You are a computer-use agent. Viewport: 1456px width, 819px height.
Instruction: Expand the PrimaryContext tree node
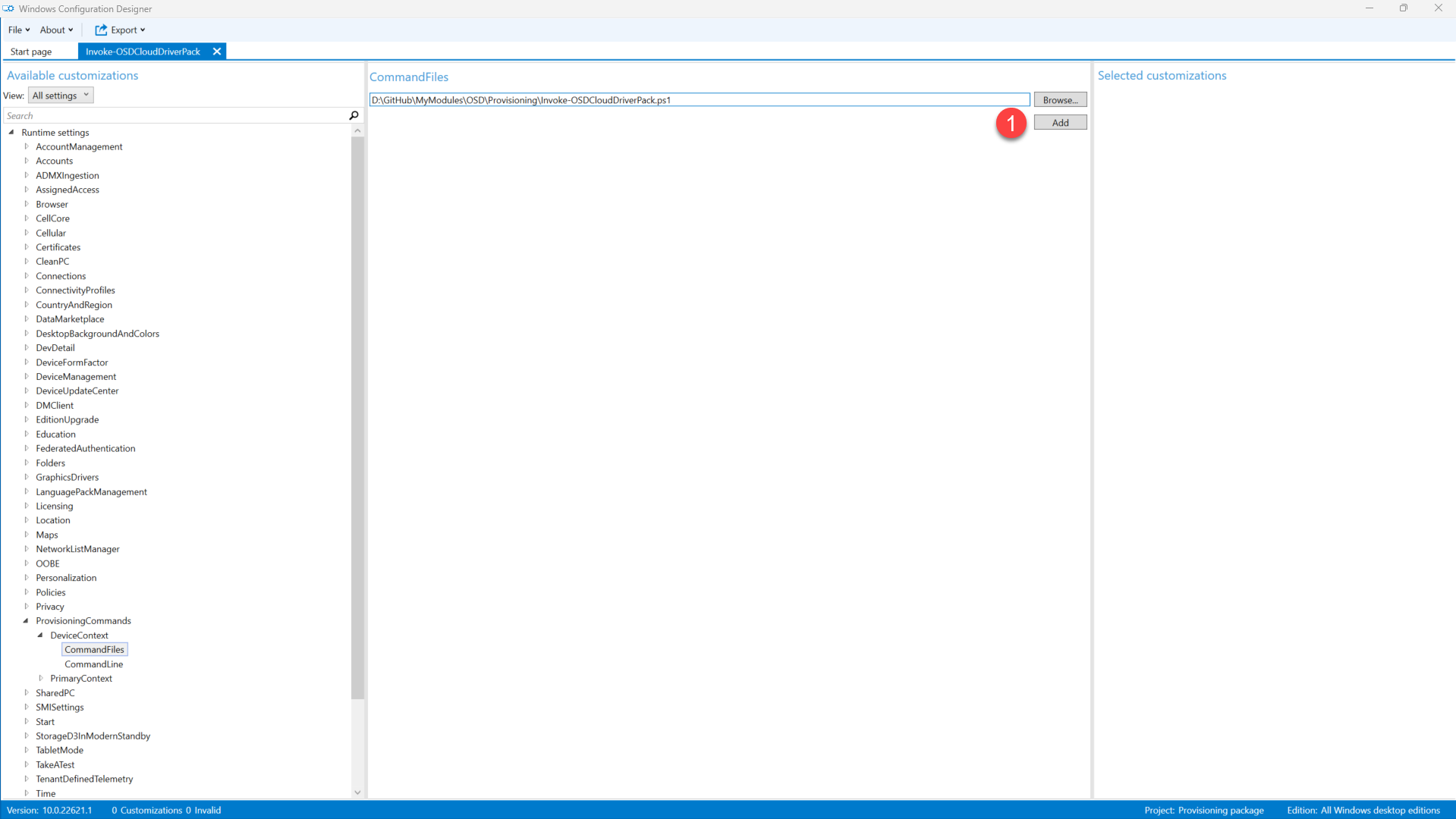(x=41, y=678)
